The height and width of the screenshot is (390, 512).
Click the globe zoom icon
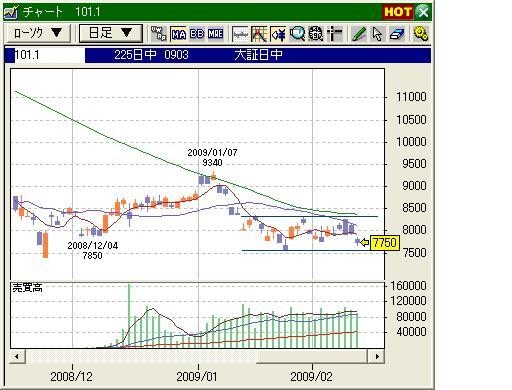pyautogui.click(x=316, y=34)
